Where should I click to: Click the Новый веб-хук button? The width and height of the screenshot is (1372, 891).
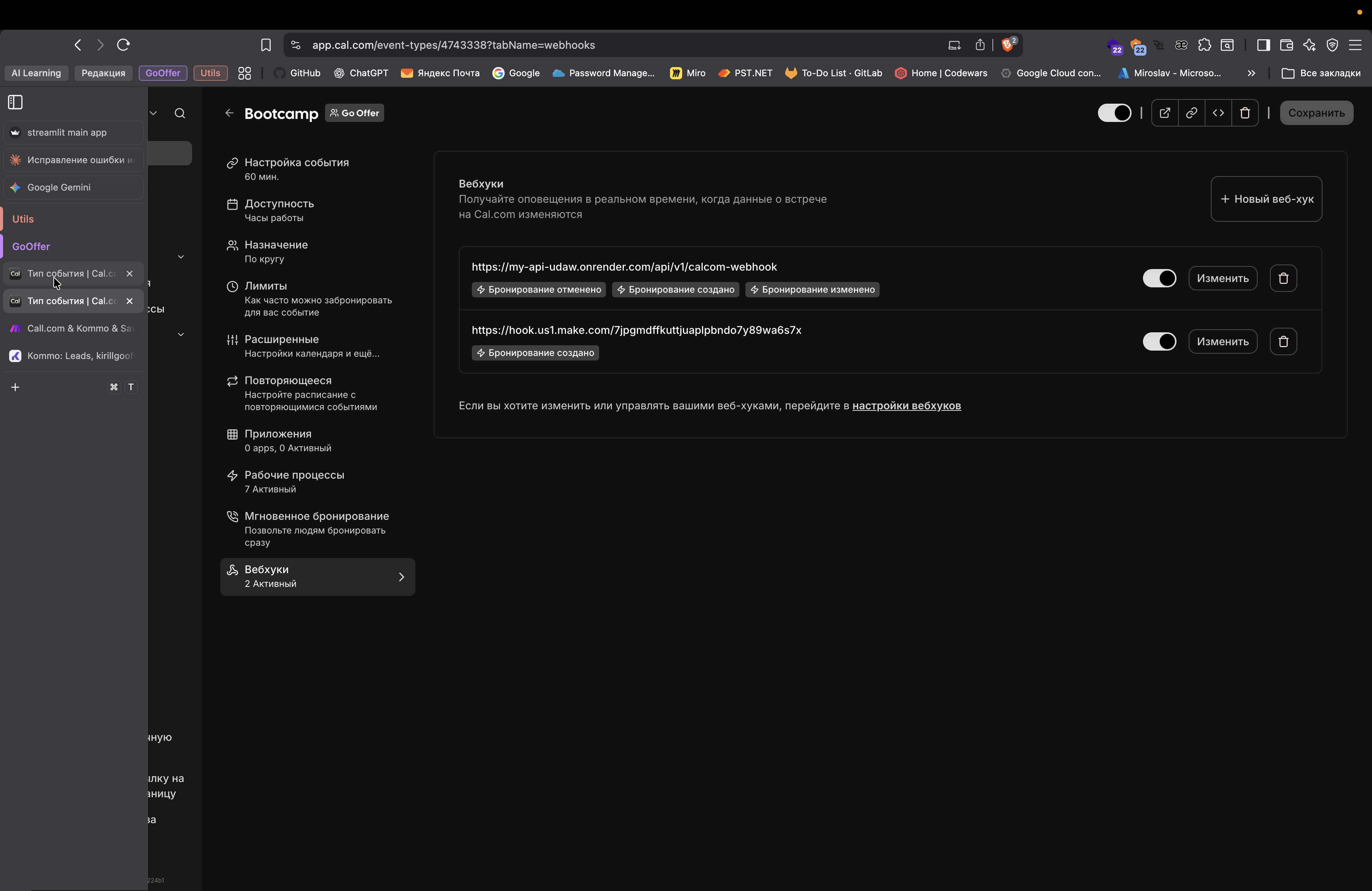point(1266,199)
